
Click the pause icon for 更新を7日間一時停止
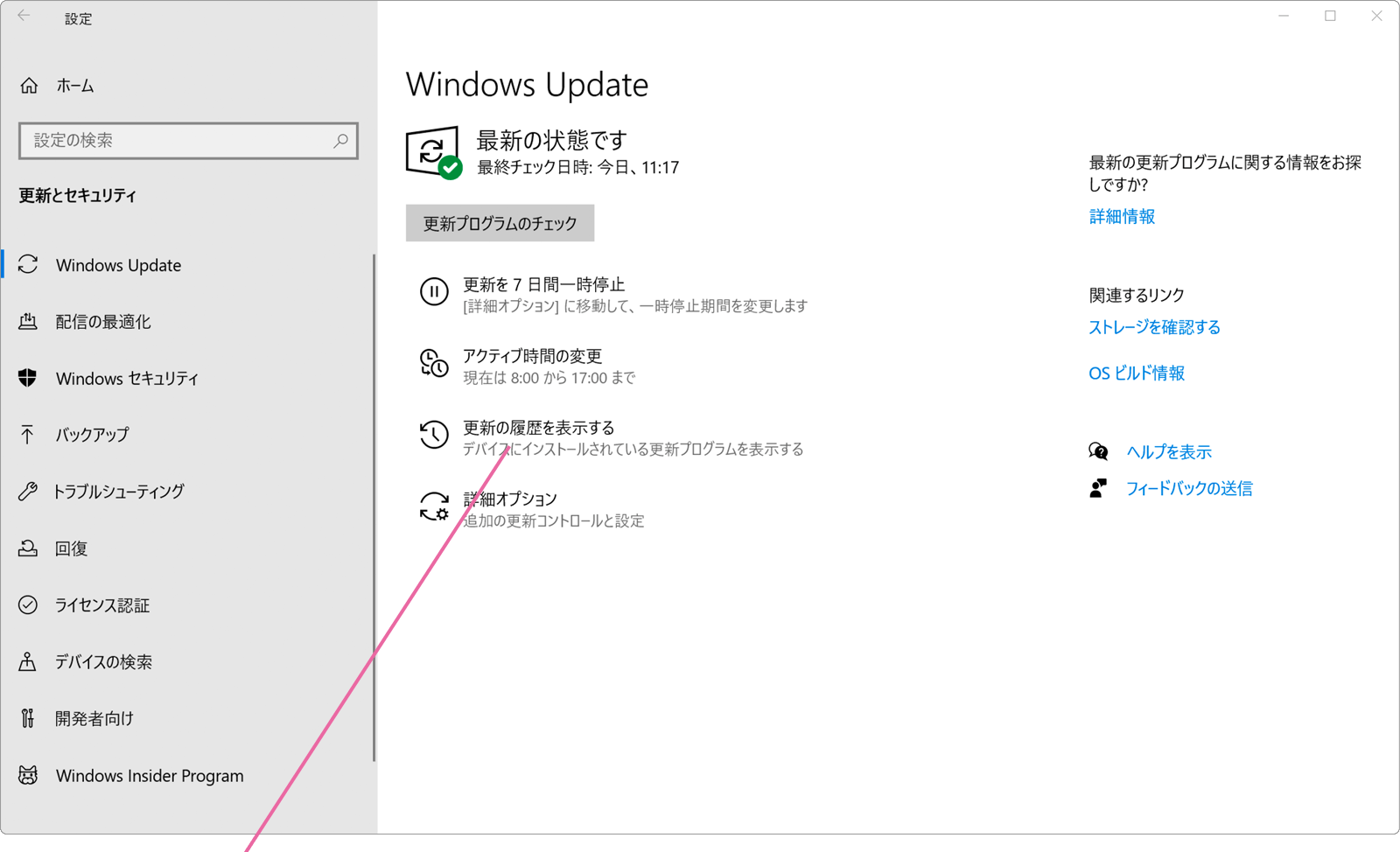click(434, 291)
